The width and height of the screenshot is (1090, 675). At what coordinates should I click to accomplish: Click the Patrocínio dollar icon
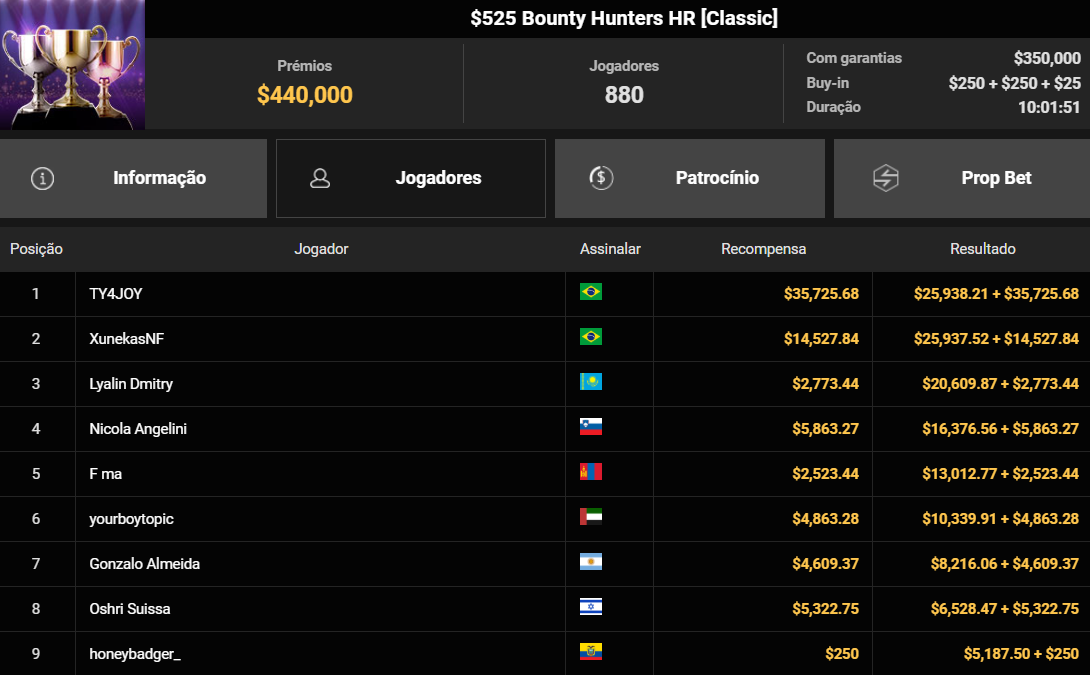click(x=600, y=177)
